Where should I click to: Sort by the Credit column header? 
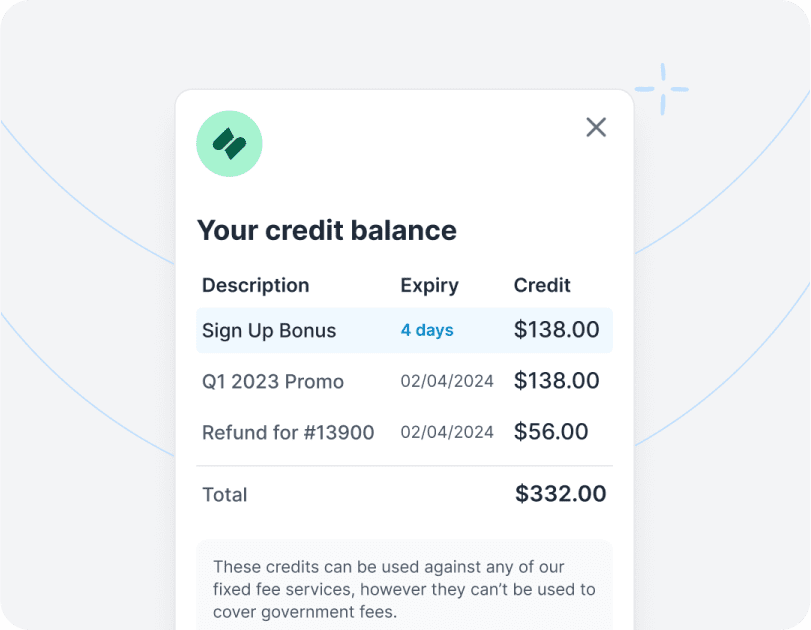[x=541, y=285]
